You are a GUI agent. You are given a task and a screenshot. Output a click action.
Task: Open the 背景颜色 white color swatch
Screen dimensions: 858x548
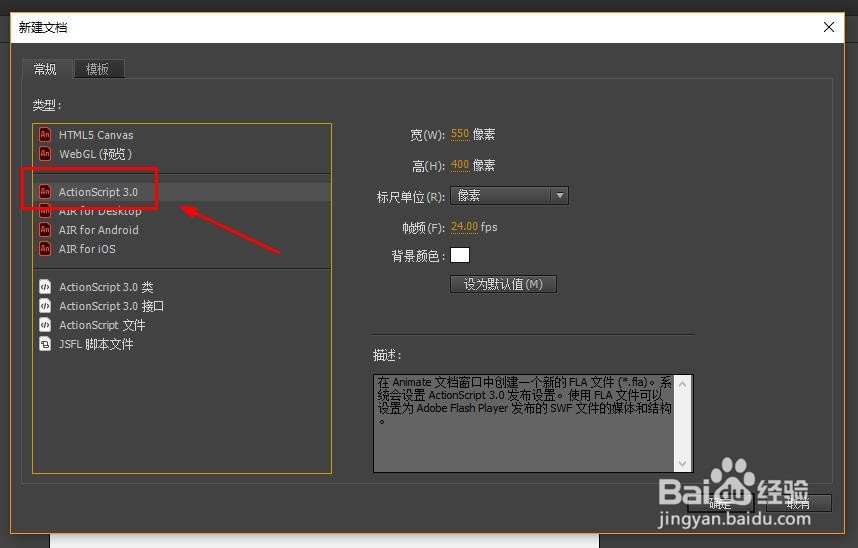click(x=460, y=255)
